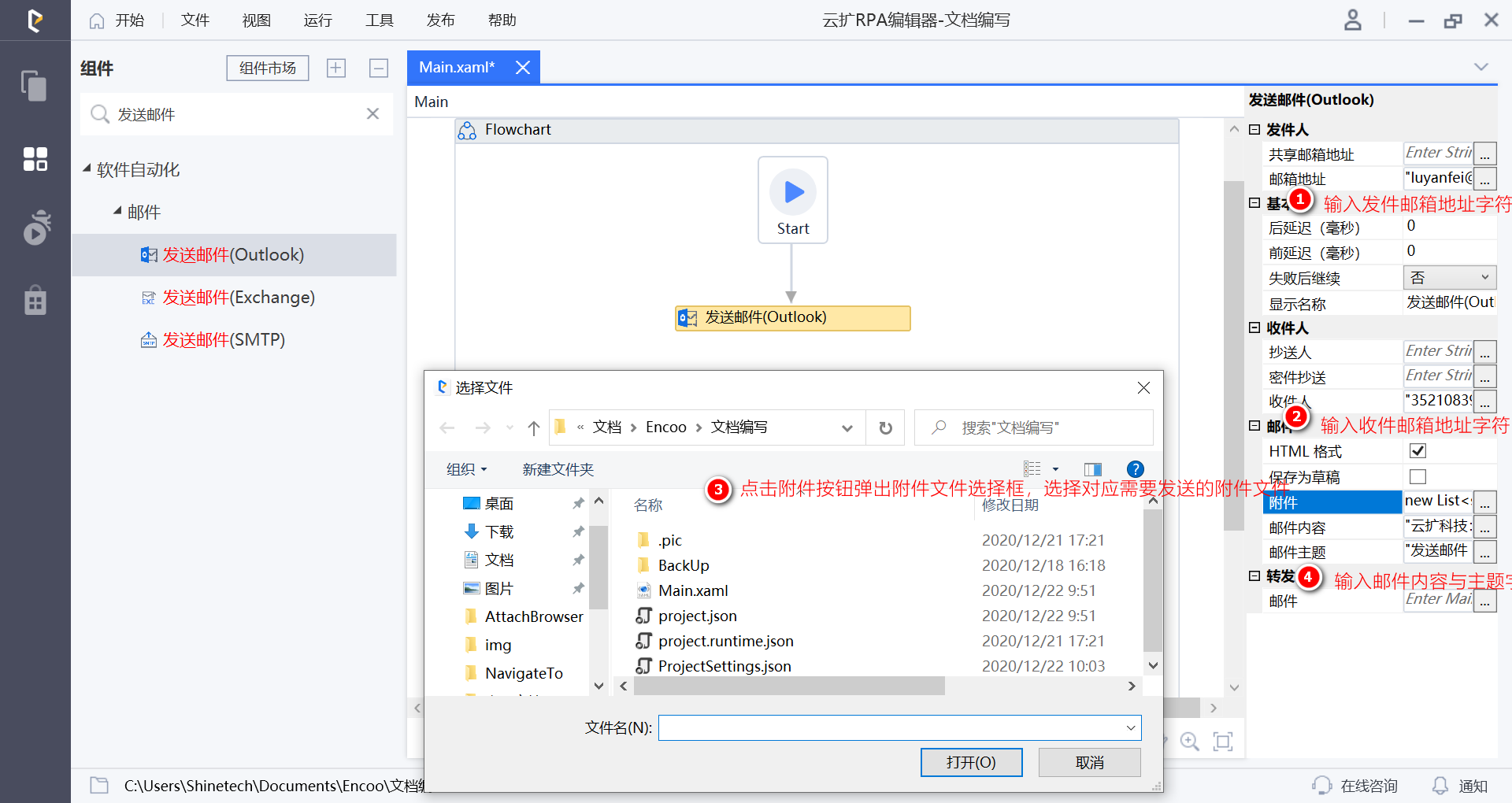Click the 新建文件夹 button

558,470
